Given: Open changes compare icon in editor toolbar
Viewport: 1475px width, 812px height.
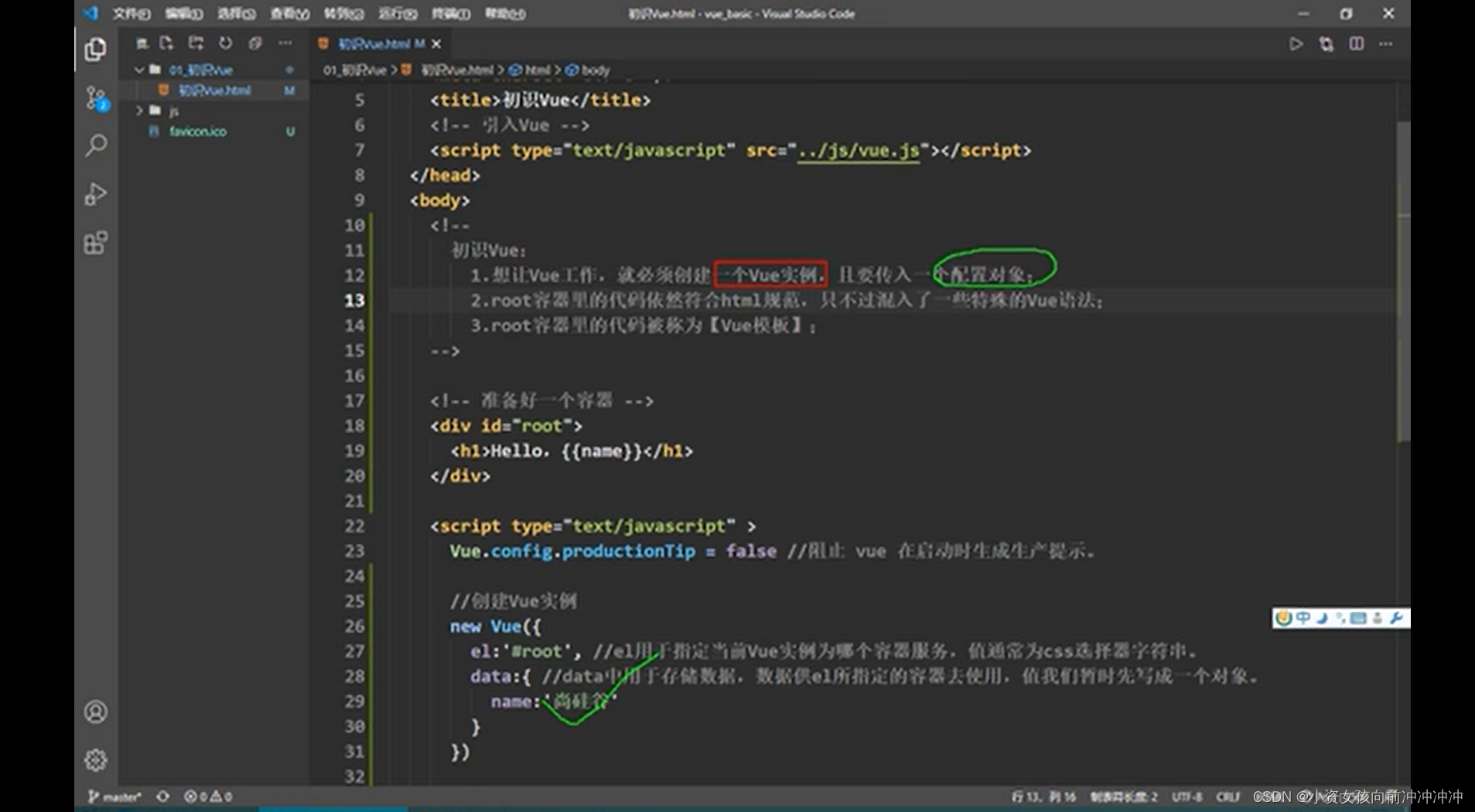Looking at the screenshot, I should click(x=1326, y=44).
